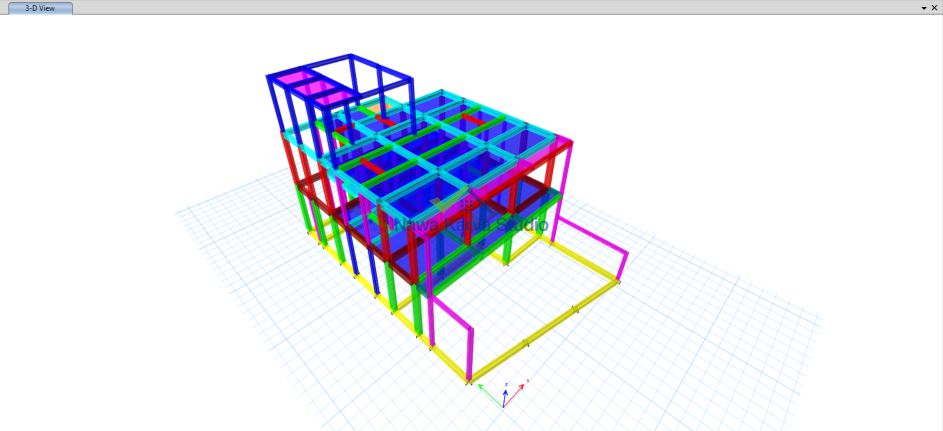Close the 3-D View panel
This screenshot has width=943, height=431.
pos(935,7)
